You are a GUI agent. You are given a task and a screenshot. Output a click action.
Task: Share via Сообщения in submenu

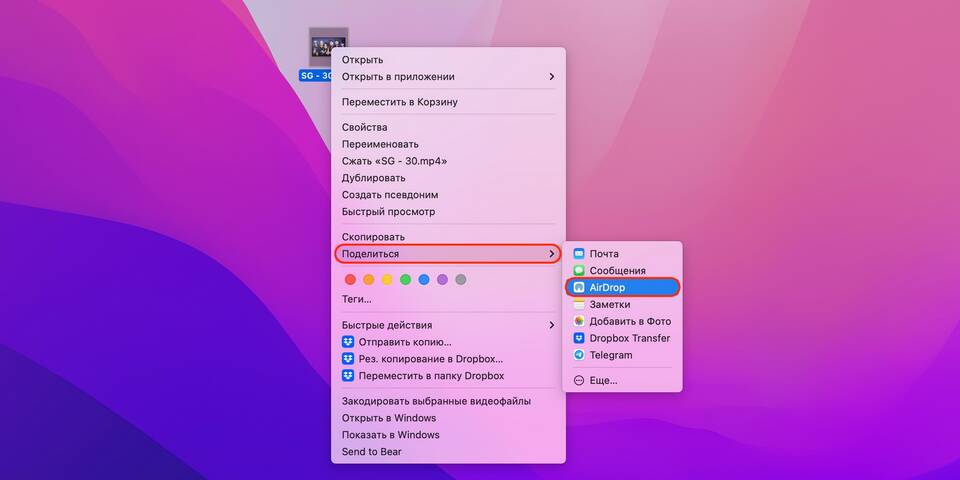coord(622,271)
